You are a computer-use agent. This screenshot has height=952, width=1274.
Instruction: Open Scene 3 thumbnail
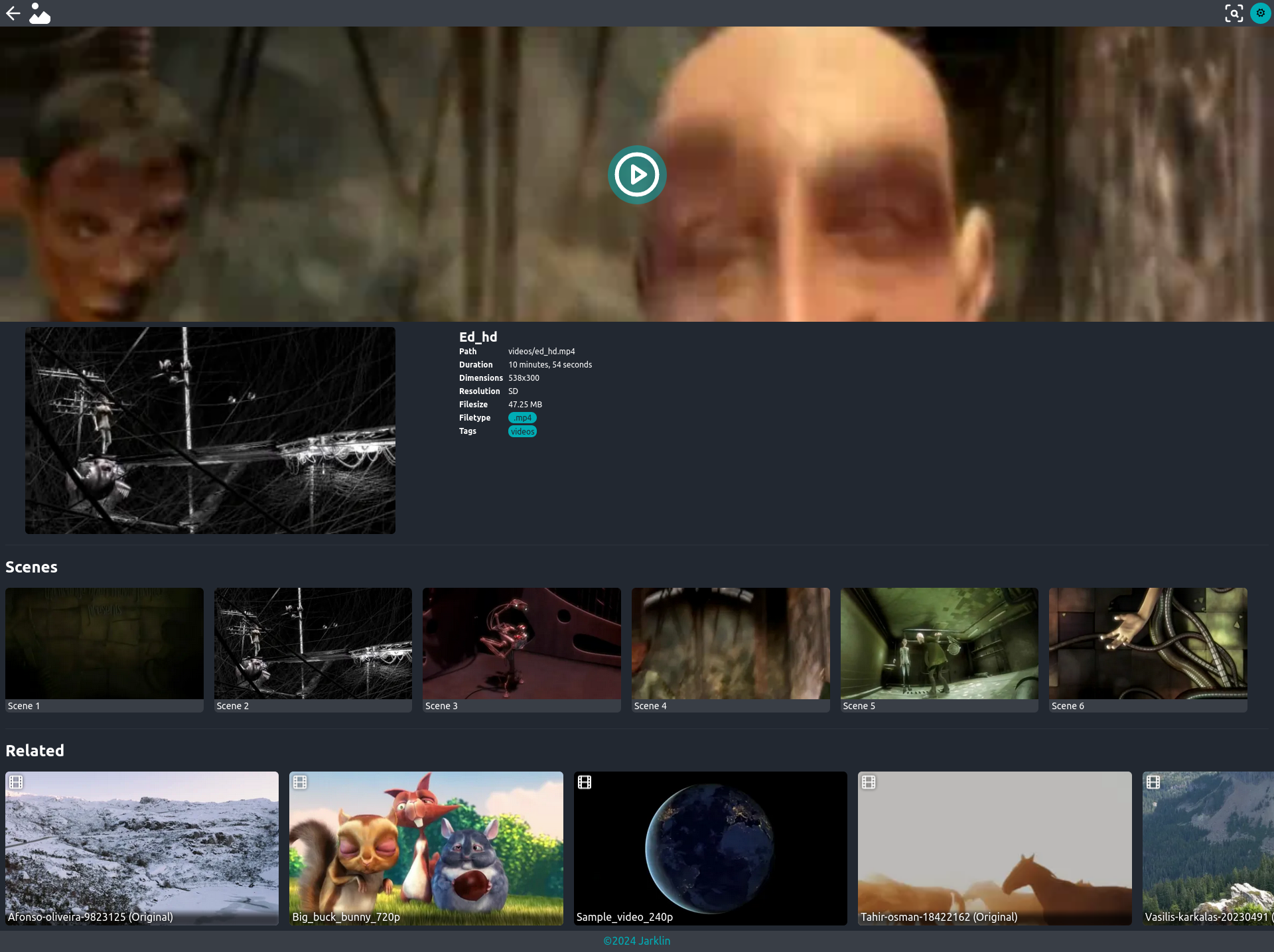click(522, 642)
